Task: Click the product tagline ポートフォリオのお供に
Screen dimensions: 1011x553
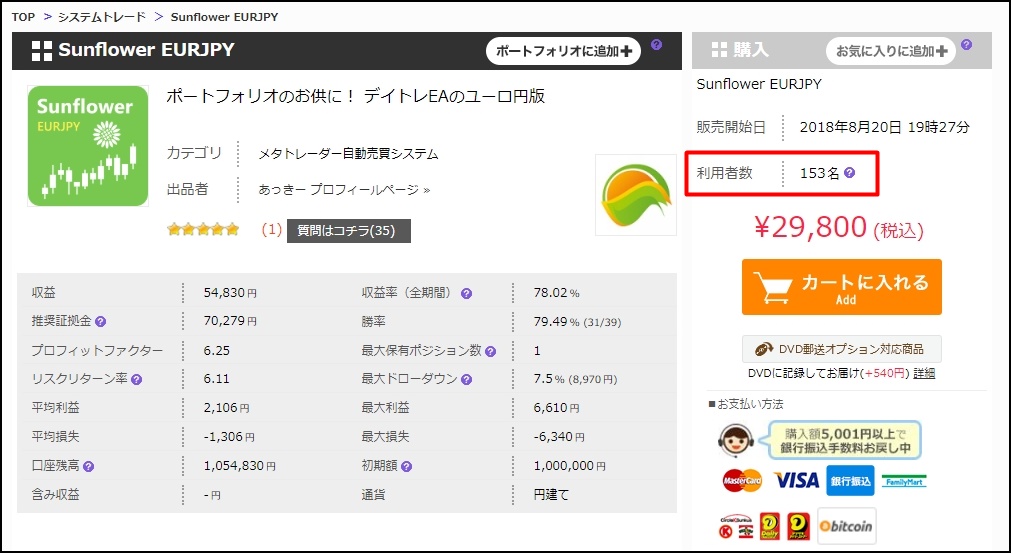Action: (356, 97)
